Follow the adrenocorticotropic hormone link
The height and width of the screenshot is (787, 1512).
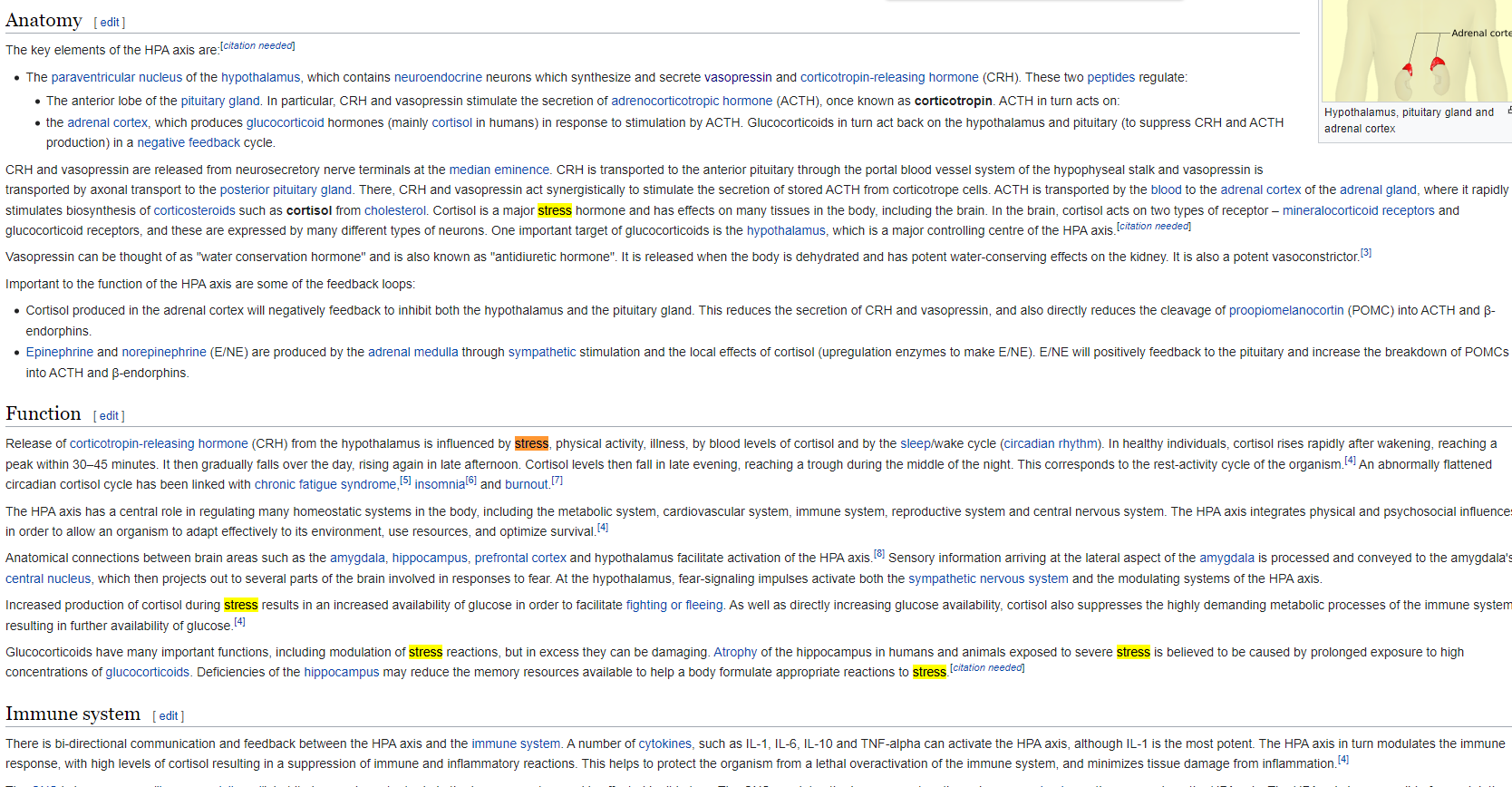click(692, 101)
